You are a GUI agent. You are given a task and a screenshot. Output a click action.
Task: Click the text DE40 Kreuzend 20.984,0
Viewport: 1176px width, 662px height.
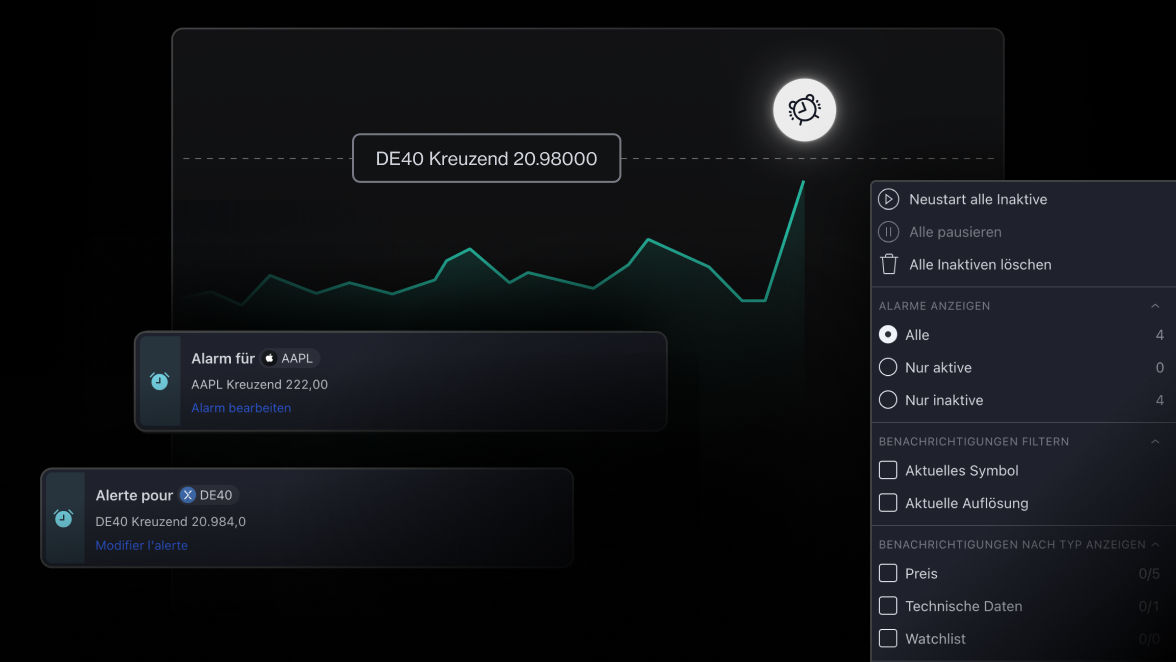click(x=170, y=521)
